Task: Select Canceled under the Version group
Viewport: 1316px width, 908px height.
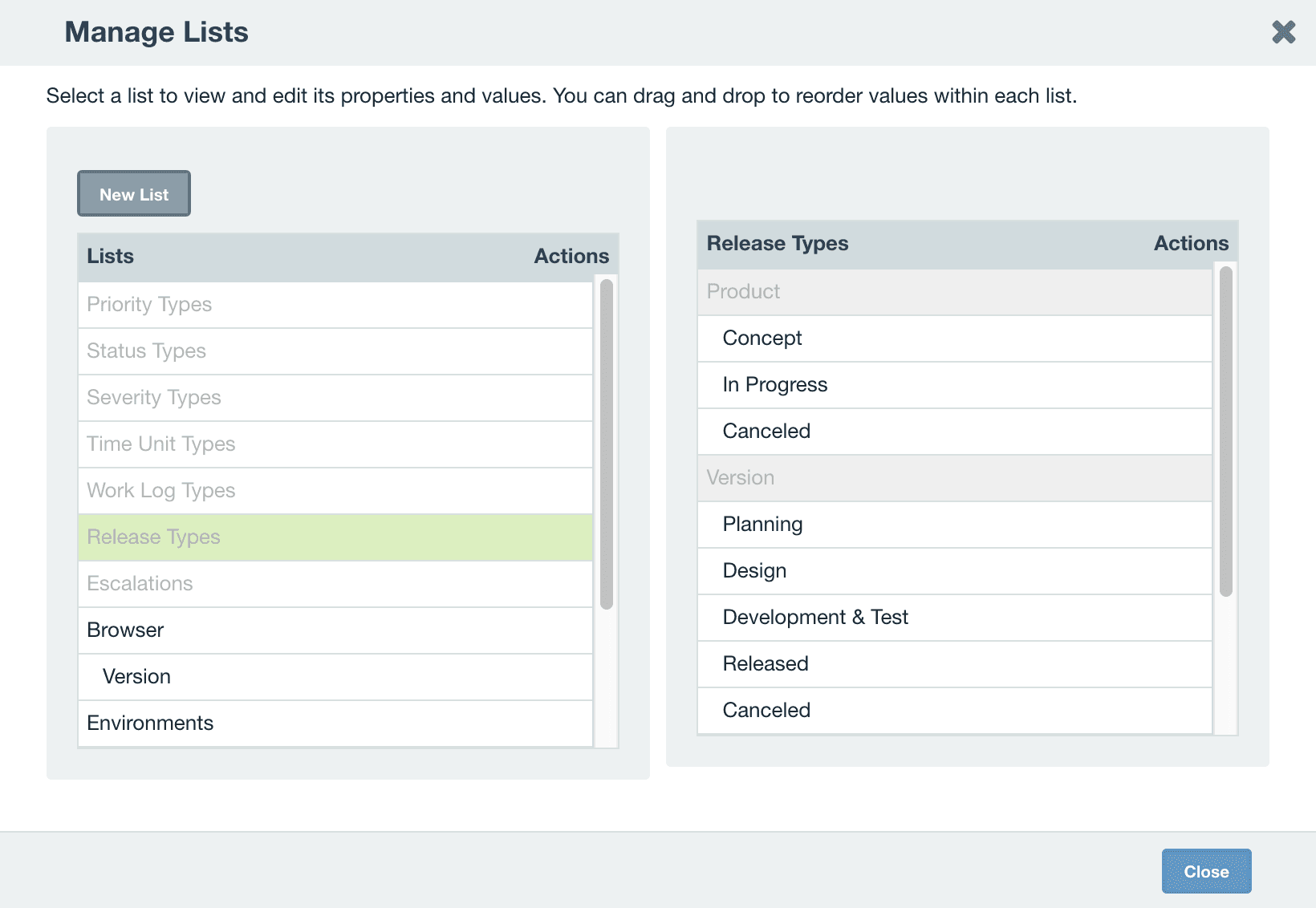Action: click(955, 711)
